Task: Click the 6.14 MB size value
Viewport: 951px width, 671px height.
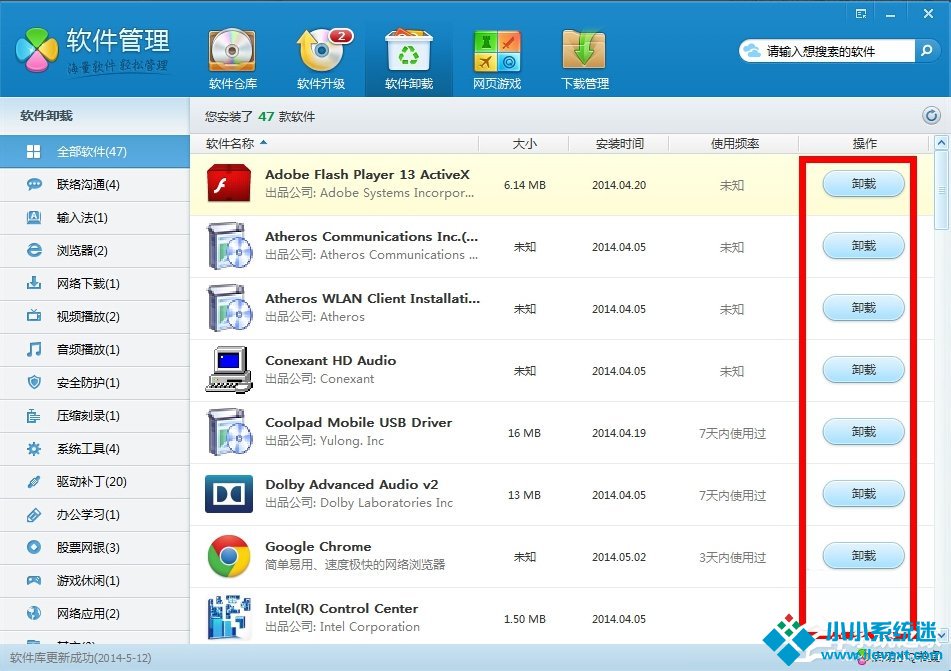Action: 525,185
